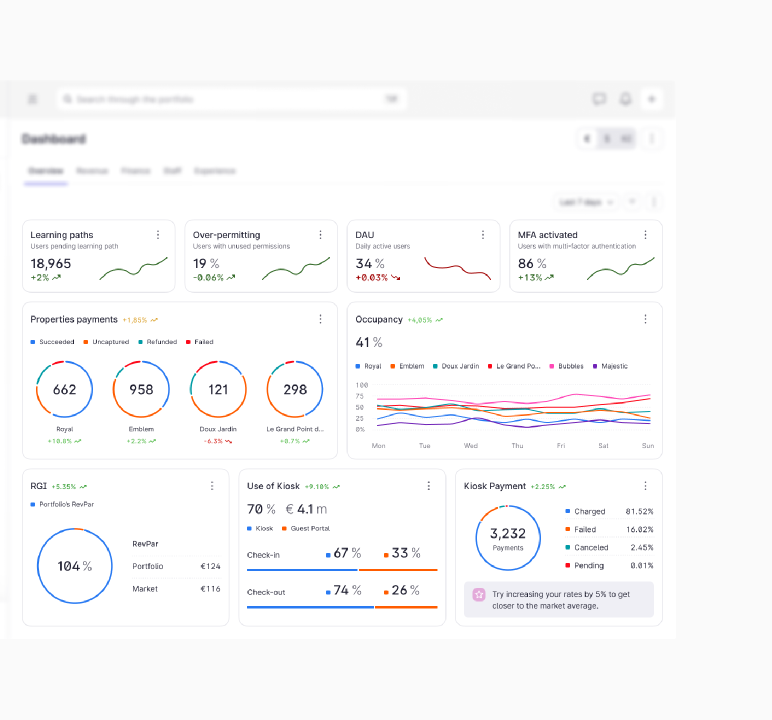This screenshot has height=720, width=772.
Task: Toggle the Failed legend in Properties payments
Action: click(199, 342)
